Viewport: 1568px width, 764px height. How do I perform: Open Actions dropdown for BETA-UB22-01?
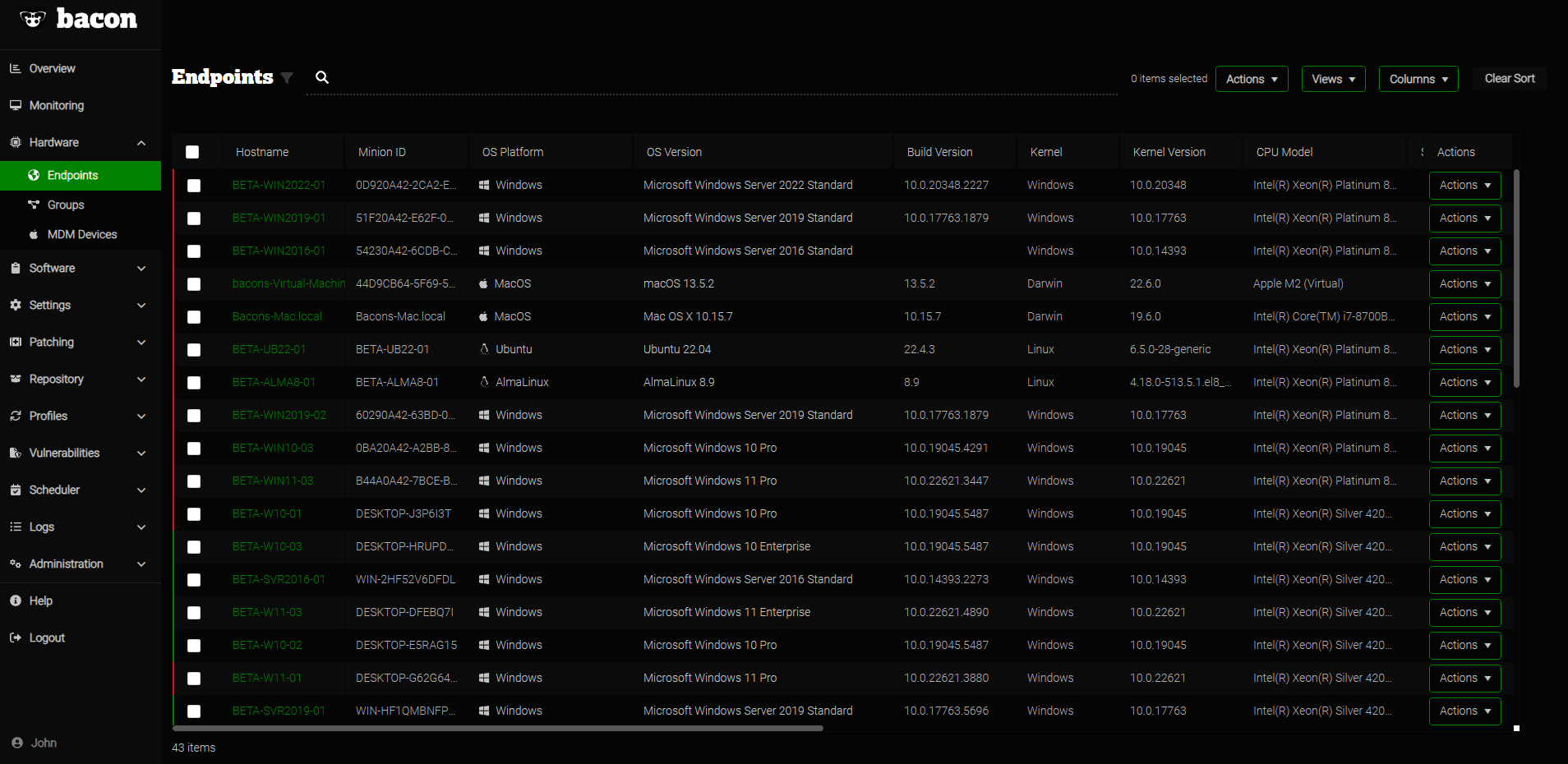click(x=1464, y=349)
